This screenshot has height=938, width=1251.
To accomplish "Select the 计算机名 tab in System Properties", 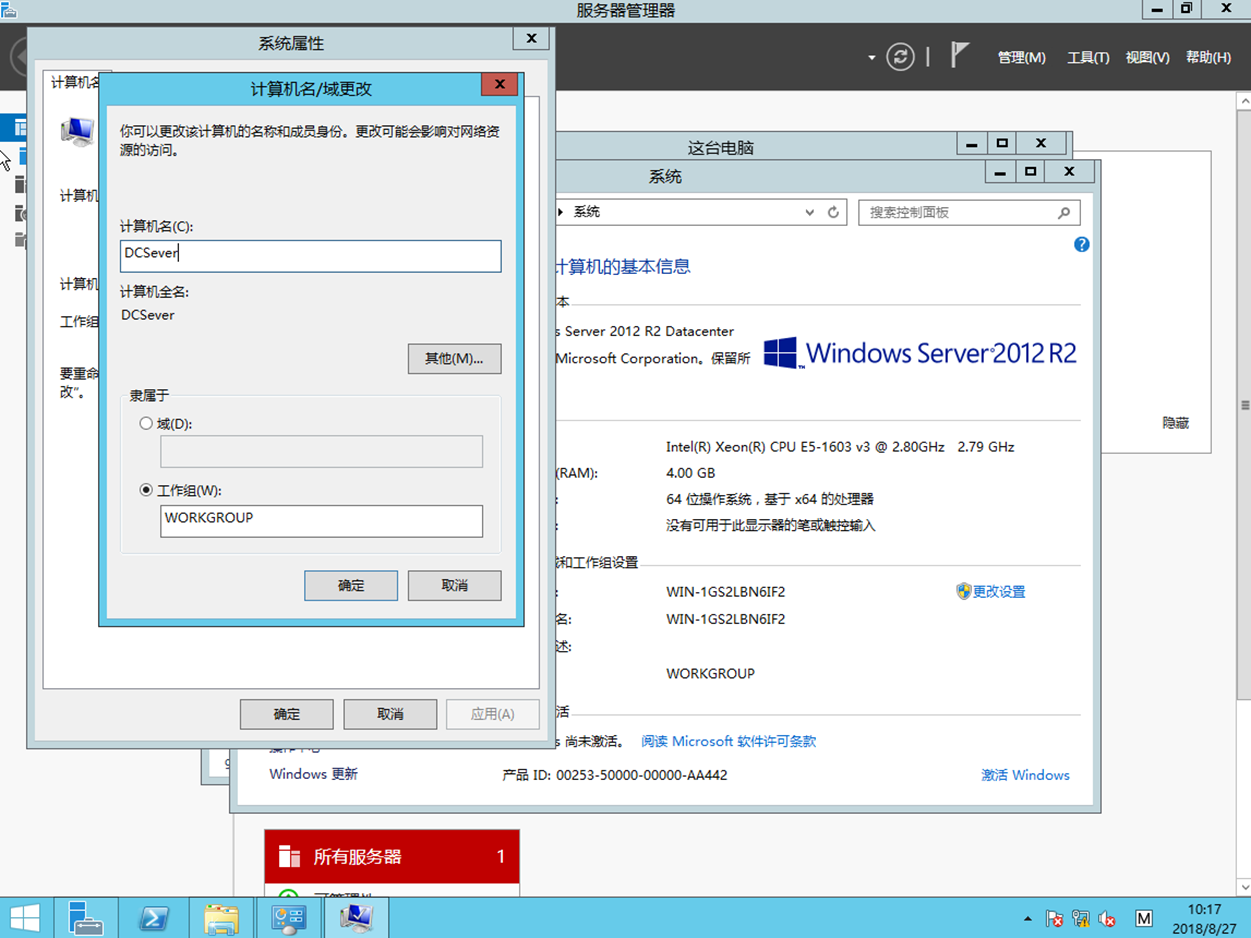I will tap(75, 82).
